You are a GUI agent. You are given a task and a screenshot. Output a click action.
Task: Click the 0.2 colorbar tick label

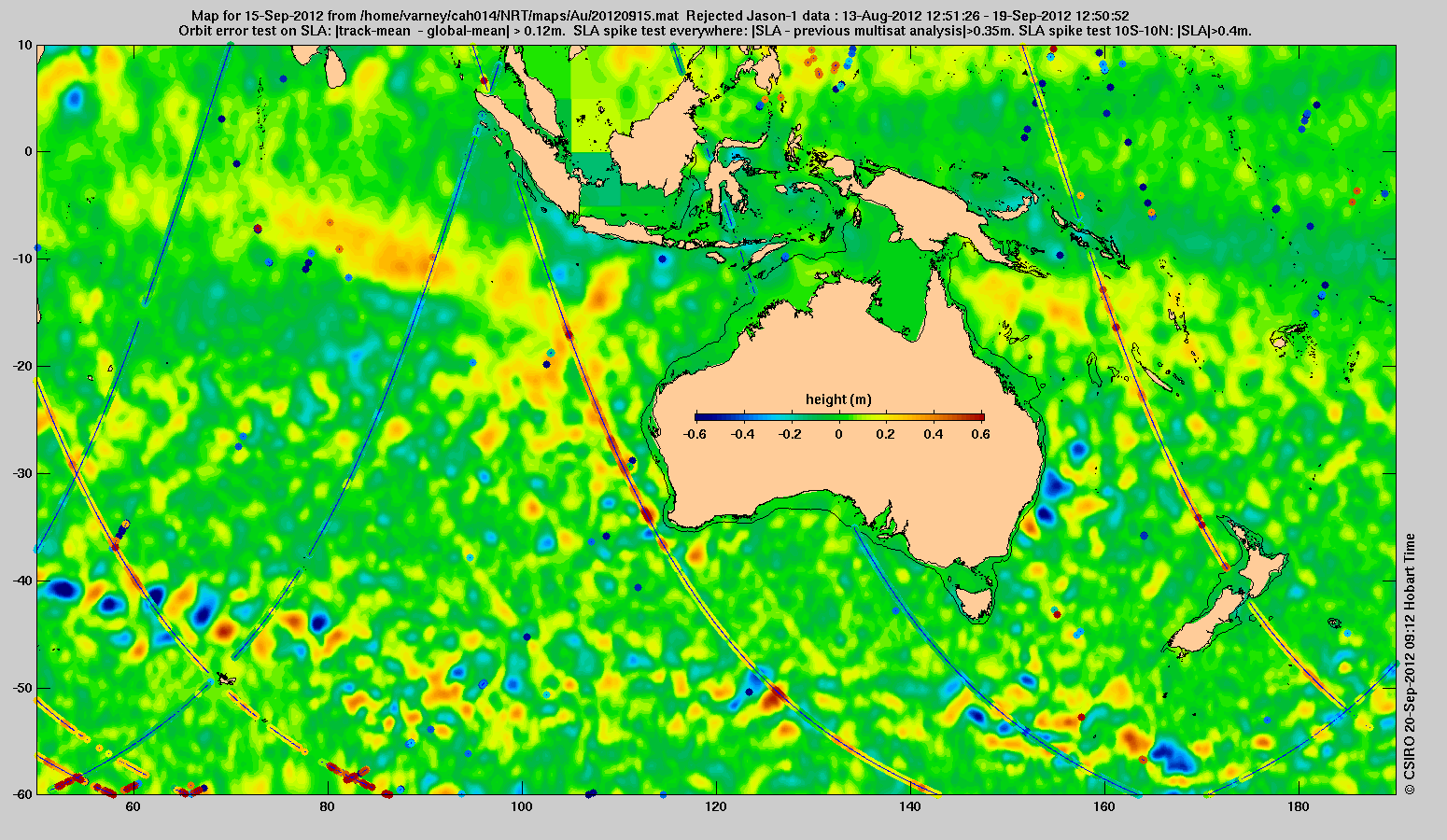888,434
